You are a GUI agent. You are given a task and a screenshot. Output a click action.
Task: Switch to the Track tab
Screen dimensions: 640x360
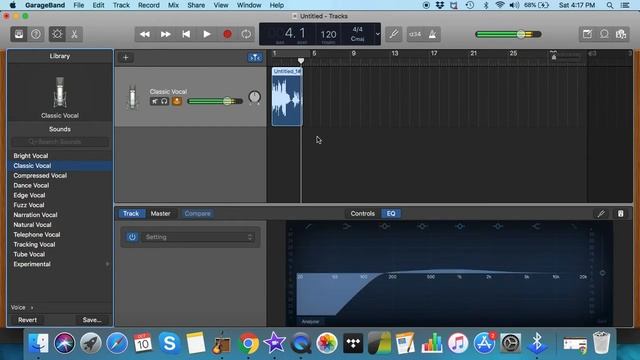coord(131,213)
